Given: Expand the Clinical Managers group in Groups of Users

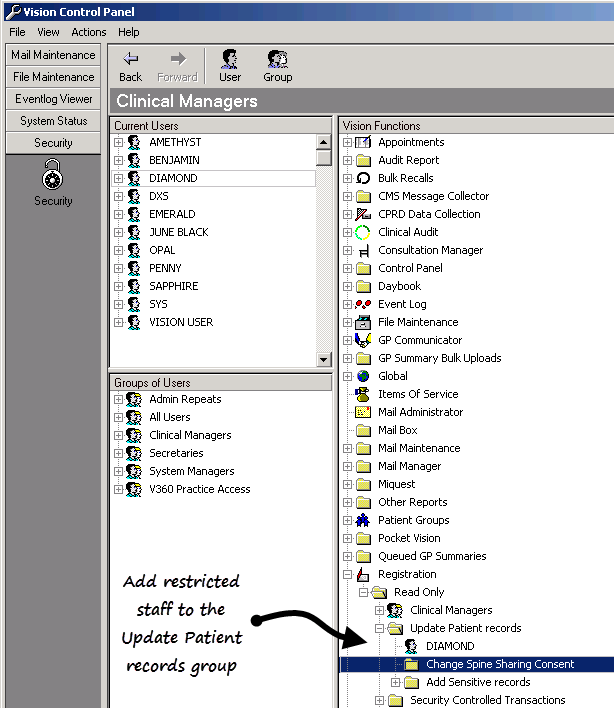Looking at the screenshot, I should pyautogui.click(x=118, y=435).
